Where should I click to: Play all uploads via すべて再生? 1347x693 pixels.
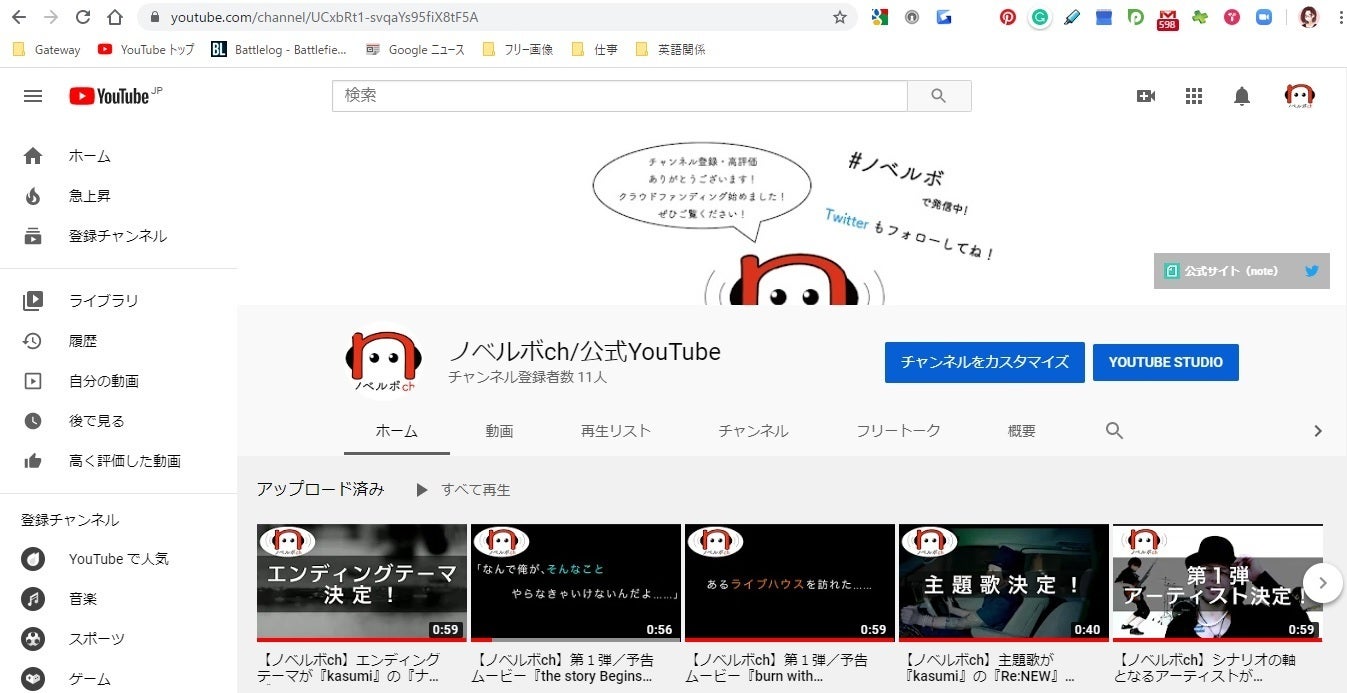(x=464, y=490)
